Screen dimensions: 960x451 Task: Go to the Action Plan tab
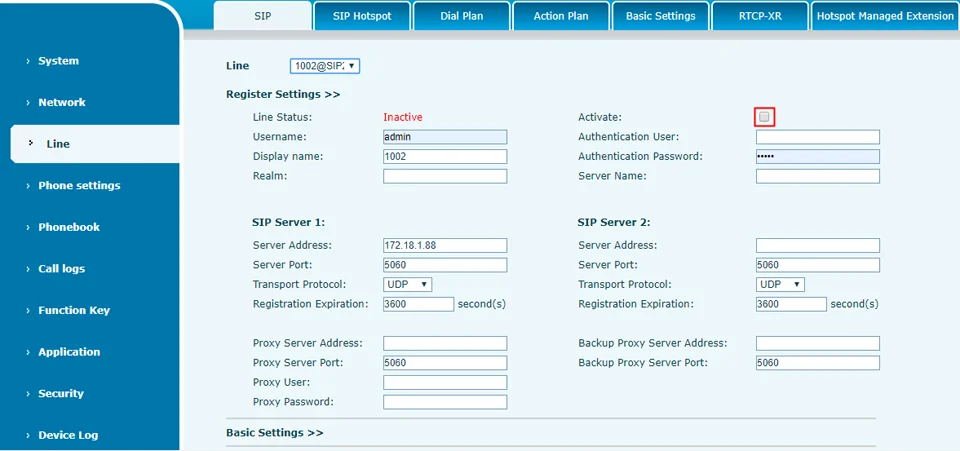[x=561, y=16]
